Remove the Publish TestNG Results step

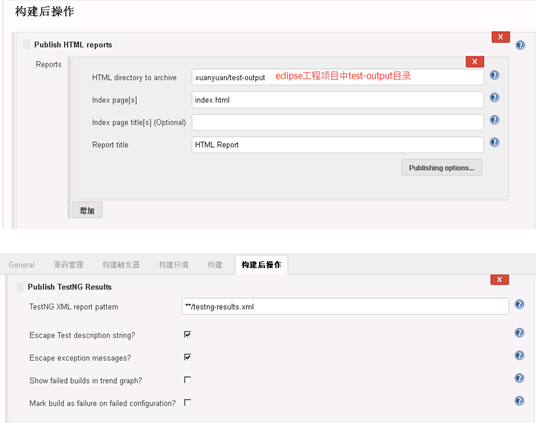tap(499, 279)
